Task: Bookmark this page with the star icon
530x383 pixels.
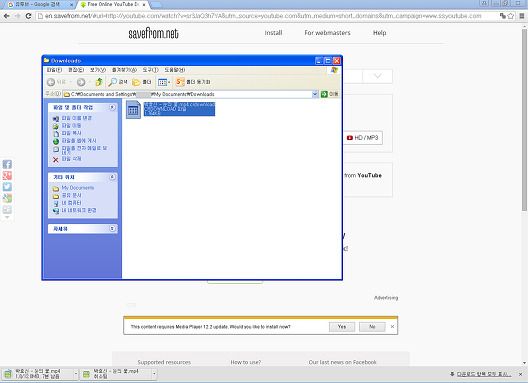Action: (x=511, y=16)
